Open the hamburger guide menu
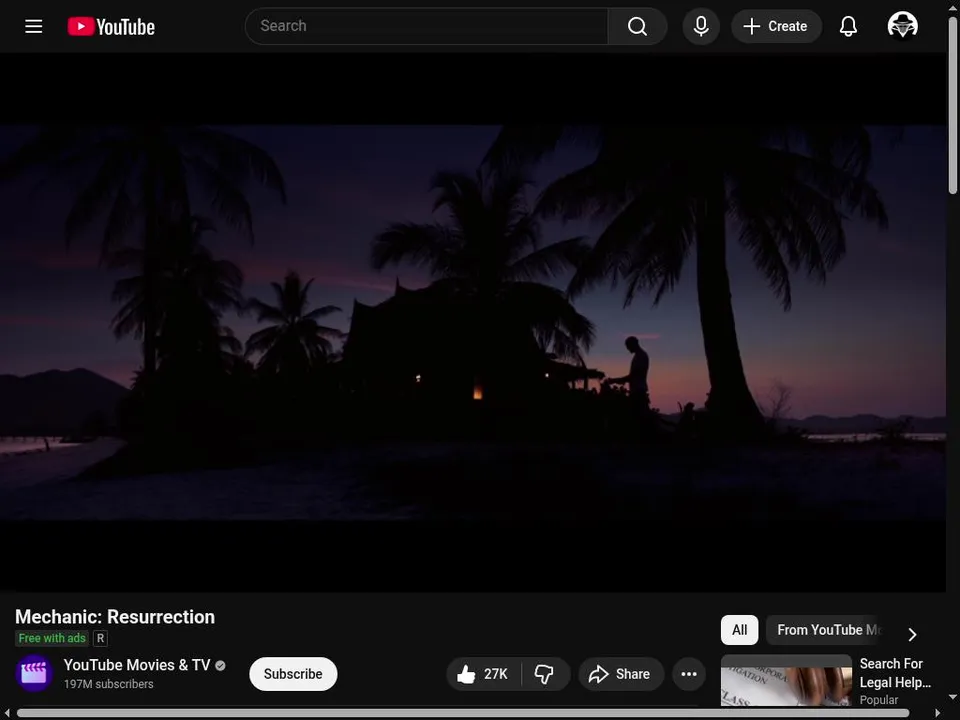 click(x=34, y=26)
